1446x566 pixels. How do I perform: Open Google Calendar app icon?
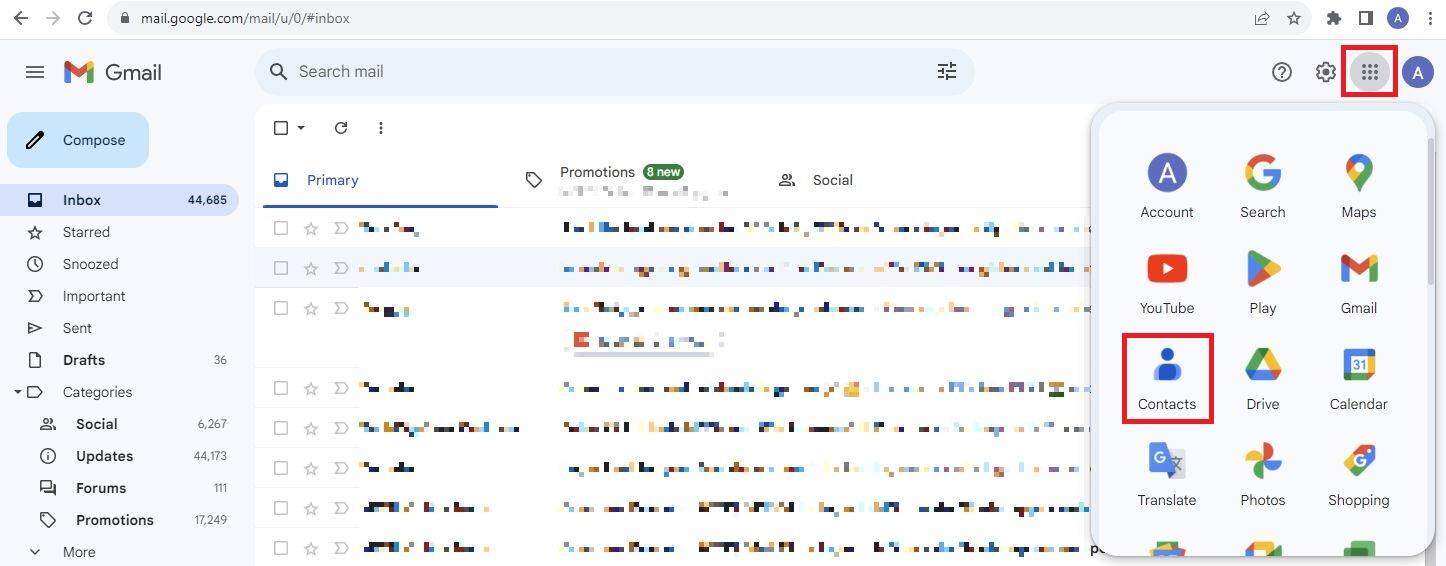(1358, 378)
